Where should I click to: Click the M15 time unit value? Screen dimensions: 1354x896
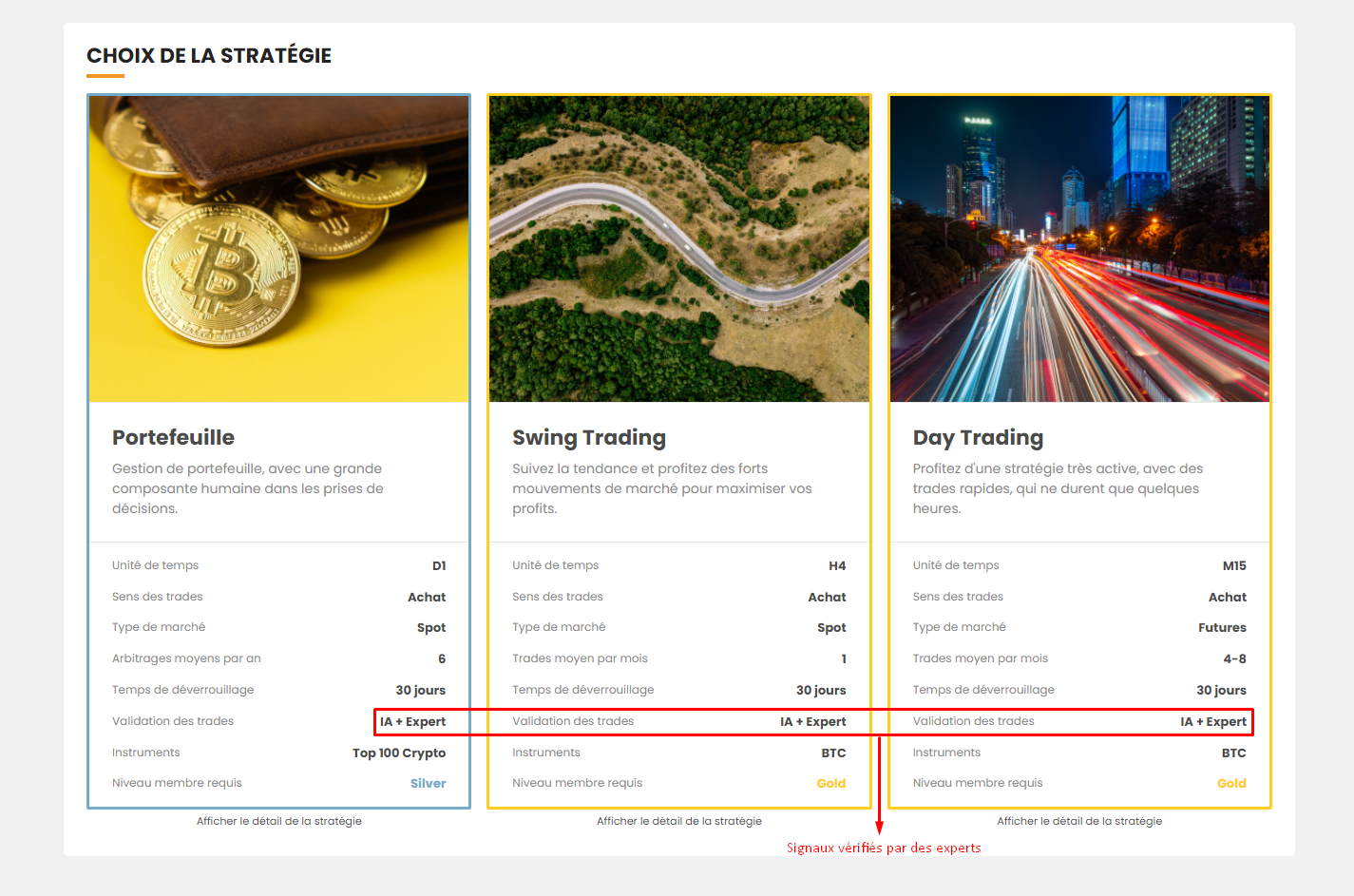[x=1234, y=565]
